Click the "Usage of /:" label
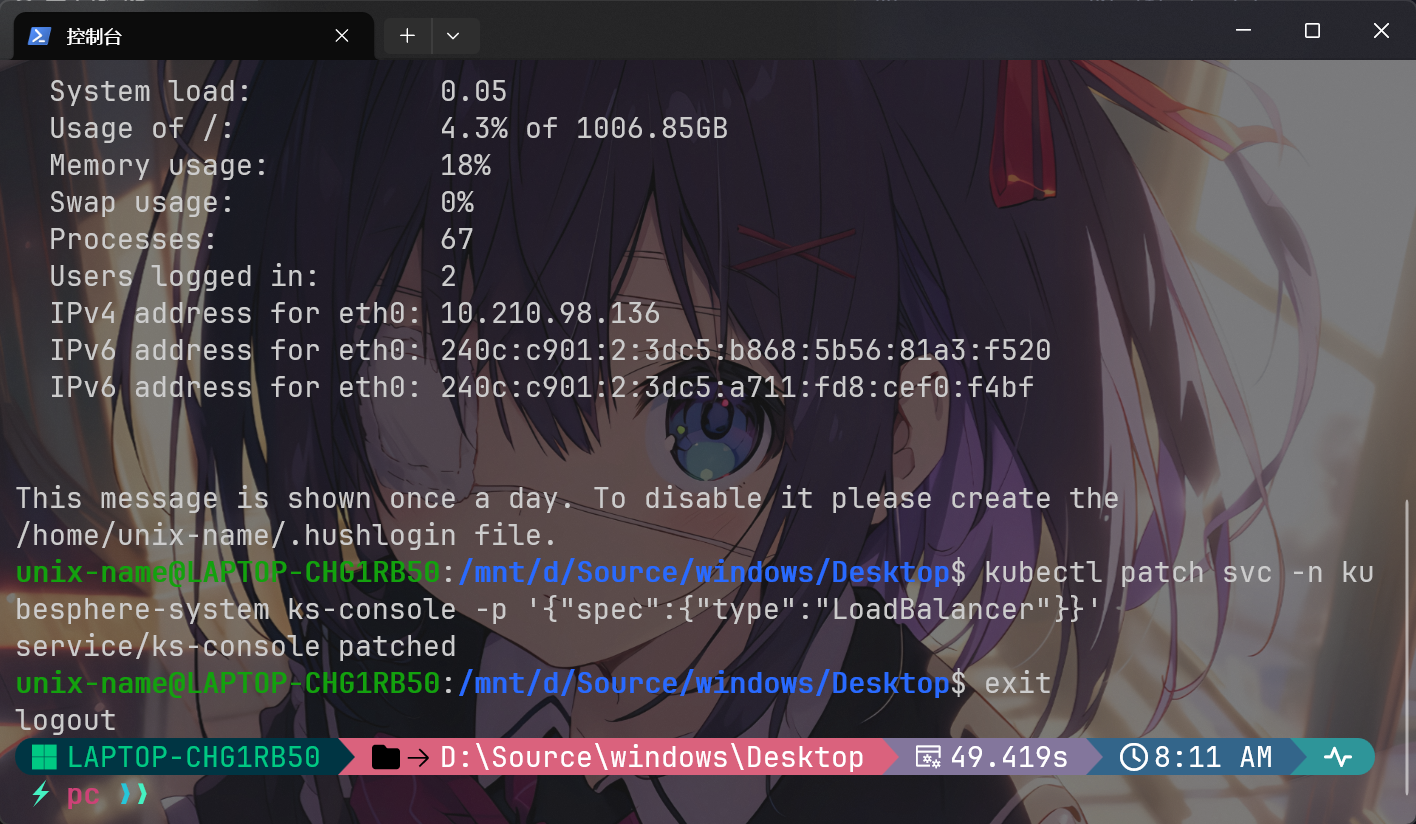1416x824 pixels. pyautogui.click(x=142, y=129)
